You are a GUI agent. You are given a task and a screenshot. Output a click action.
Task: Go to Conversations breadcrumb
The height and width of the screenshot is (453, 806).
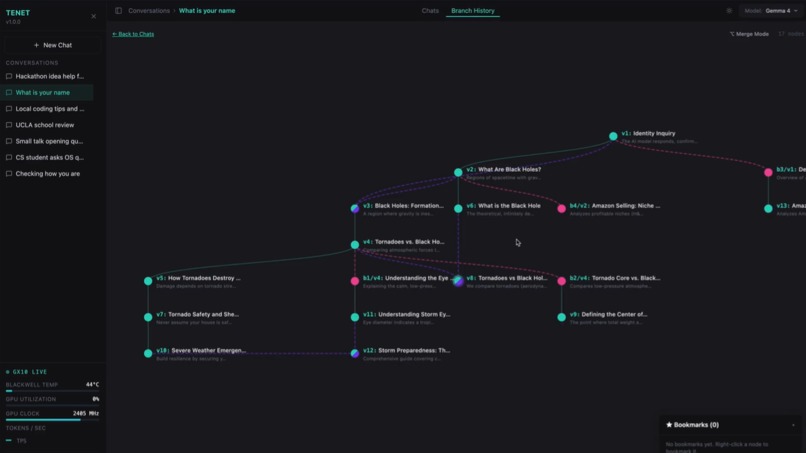[149, 10]
